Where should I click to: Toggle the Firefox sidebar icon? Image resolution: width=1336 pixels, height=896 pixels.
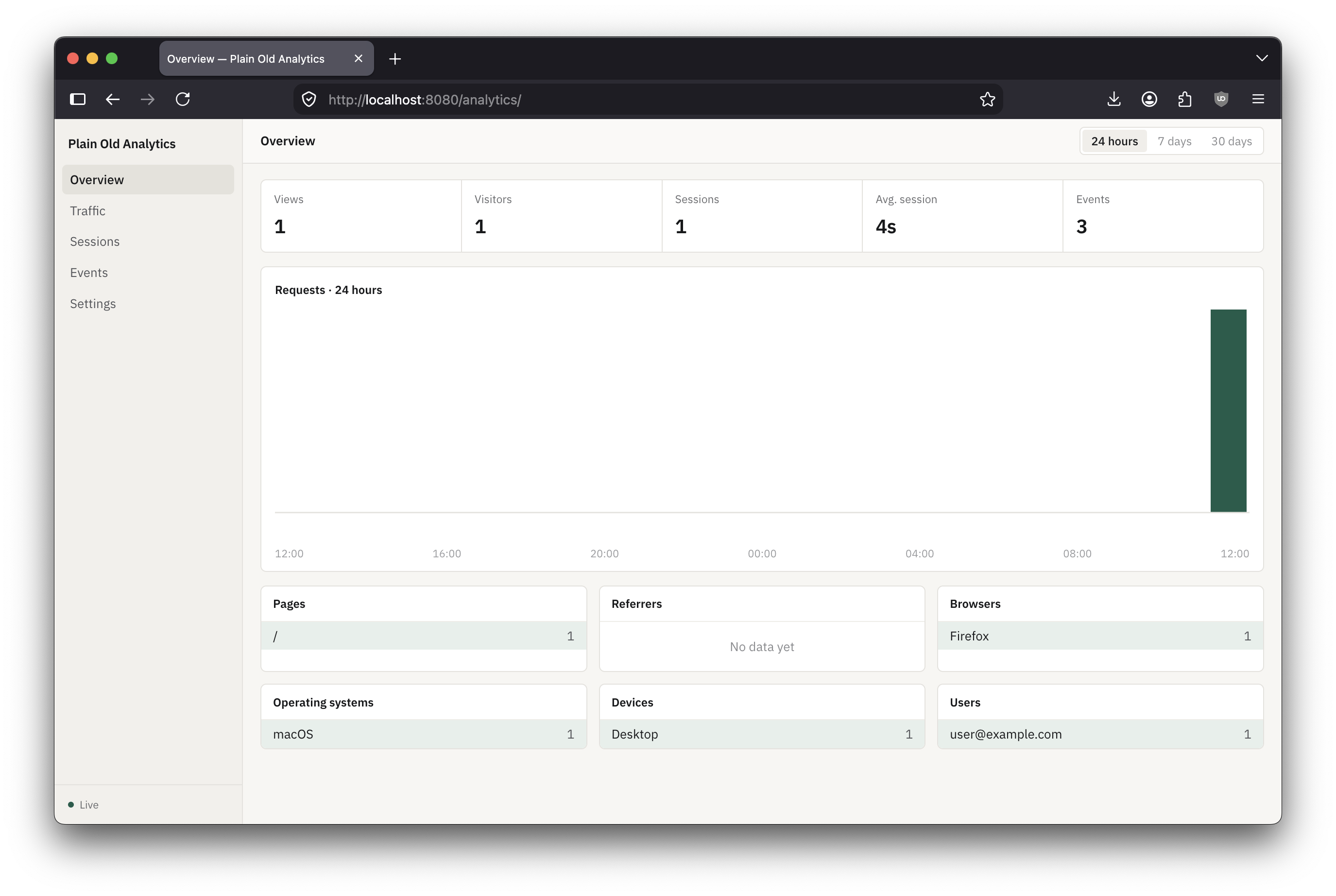pyautogui.click(x=78, y=100)
